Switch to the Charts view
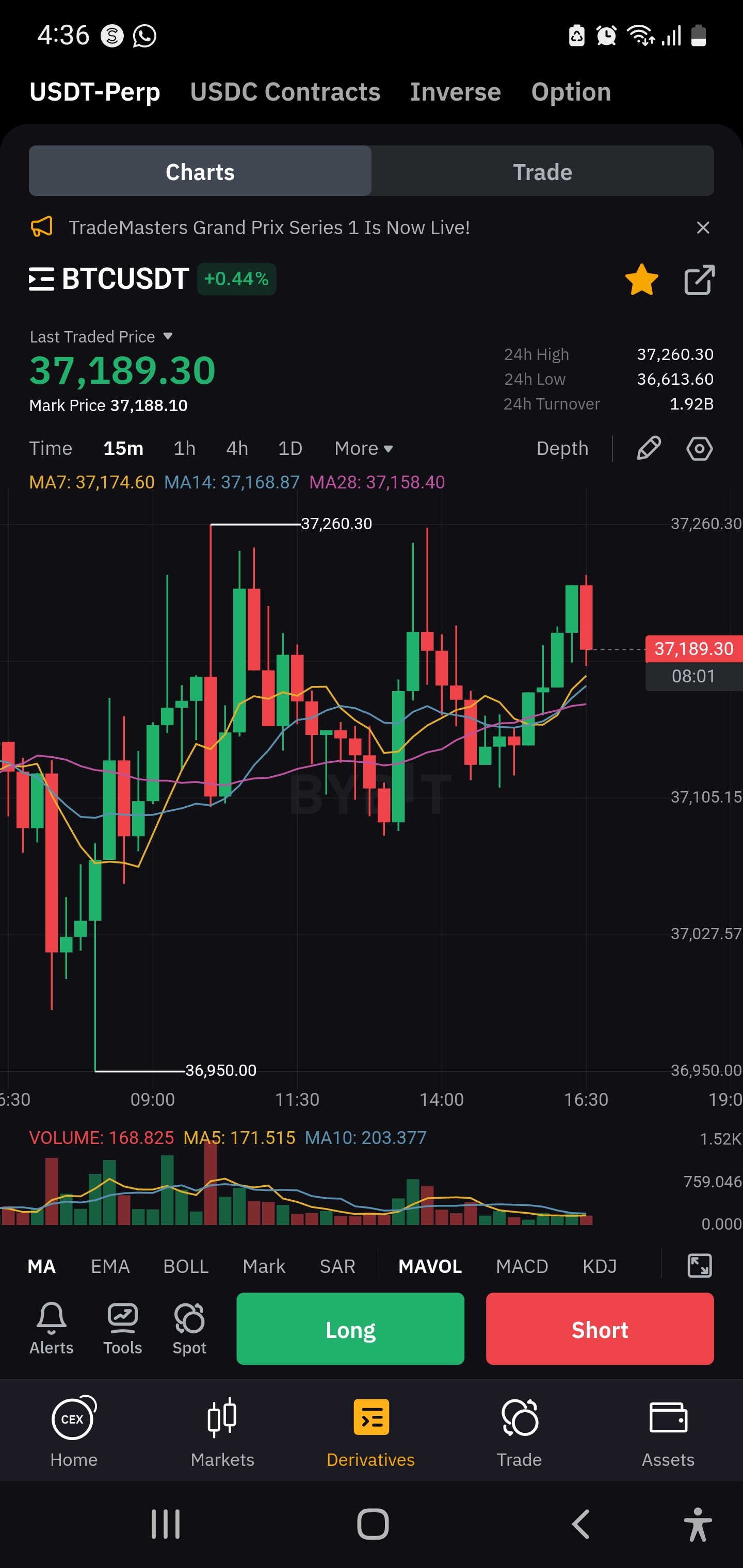This screenshot has height=1568, width=743. (200, 171)
